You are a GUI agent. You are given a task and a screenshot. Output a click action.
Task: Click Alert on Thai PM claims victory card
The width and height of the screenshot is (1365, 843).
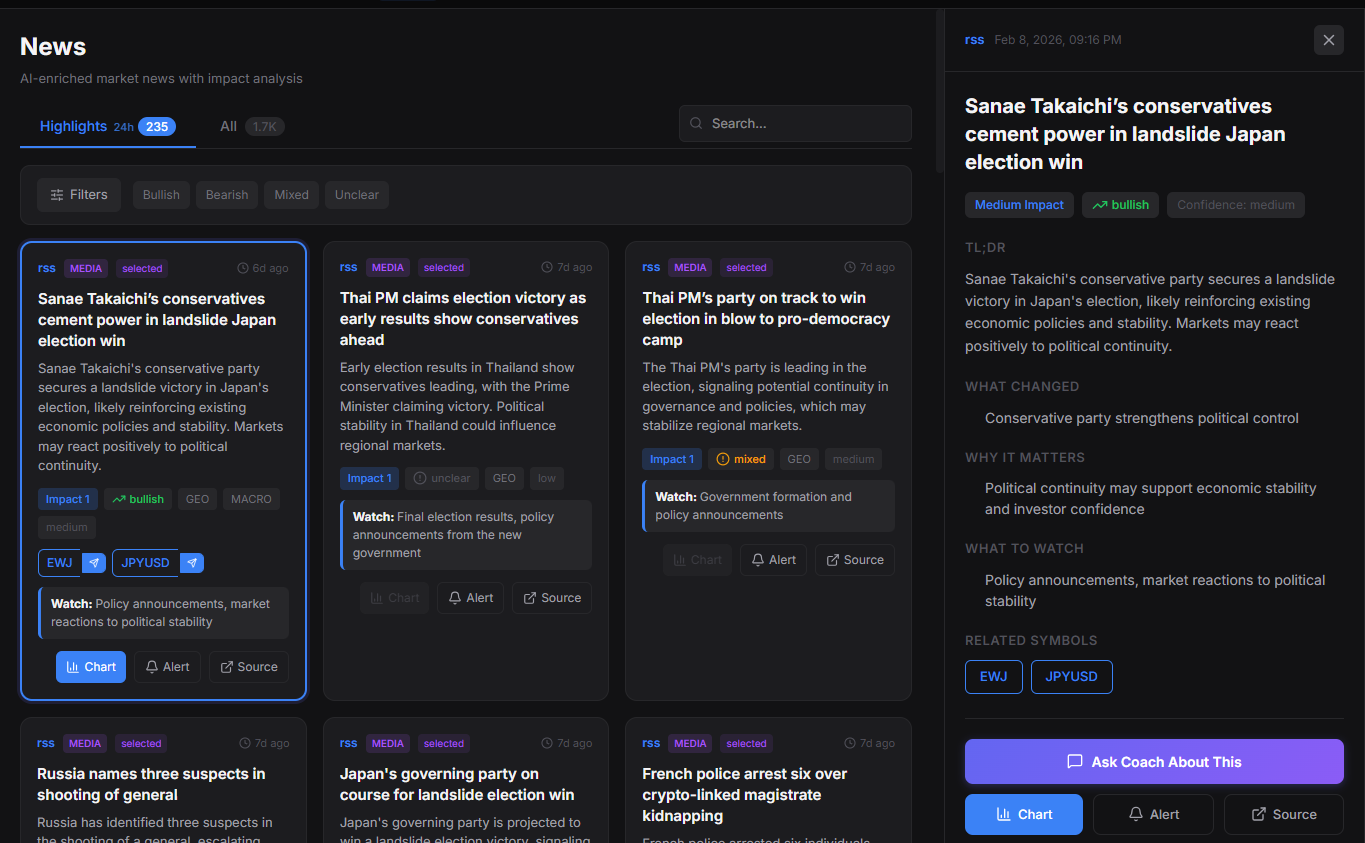tap(470, 598)
